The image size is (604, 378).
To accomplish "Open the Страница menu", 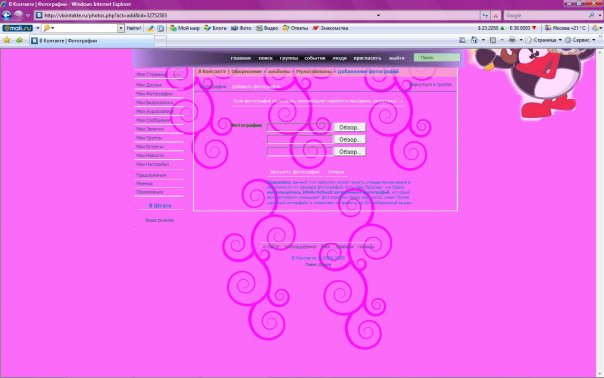I will coord(544,40).
